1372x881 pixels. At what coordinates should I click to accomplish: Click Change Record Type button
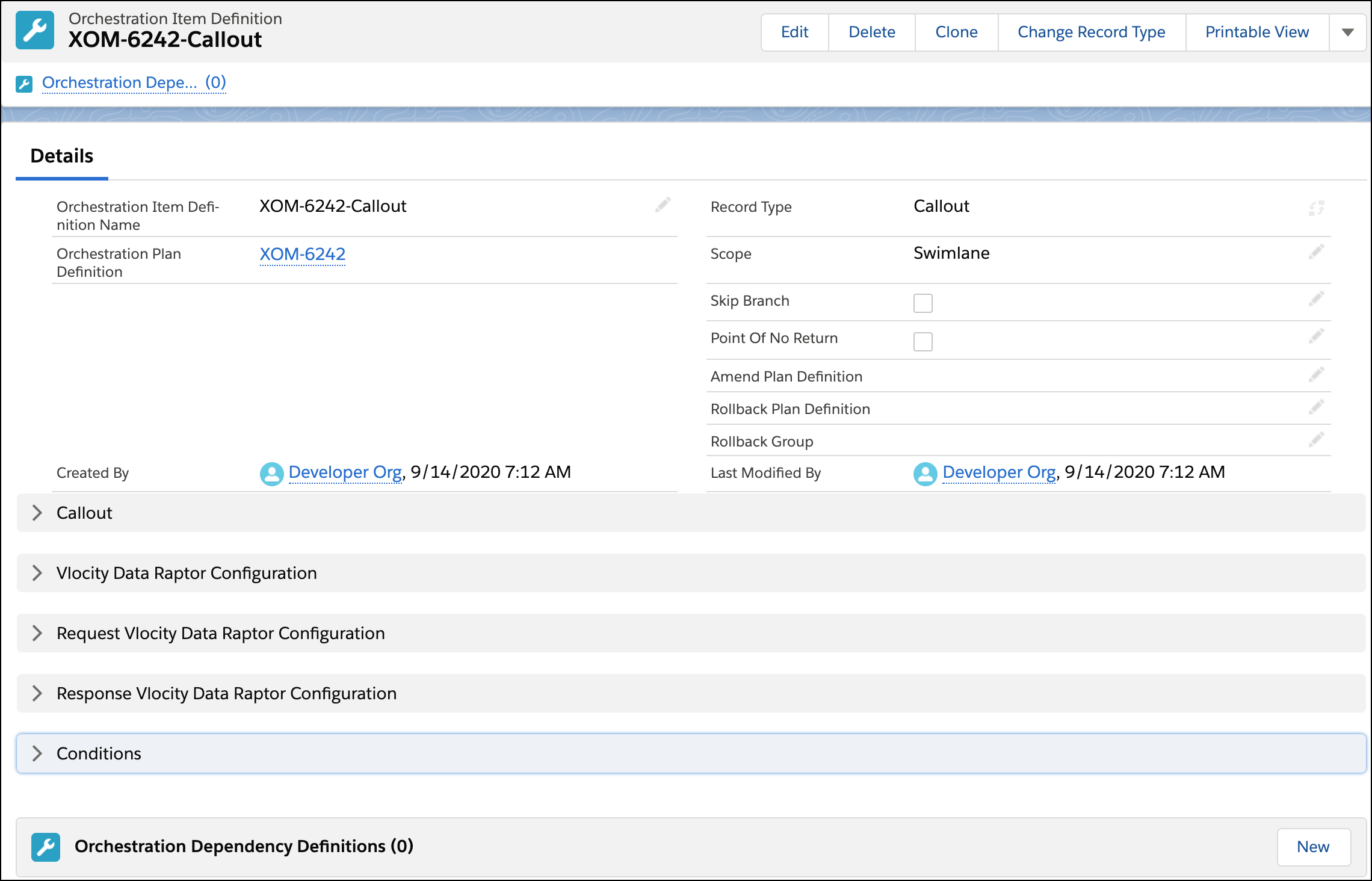point(1092,32)
